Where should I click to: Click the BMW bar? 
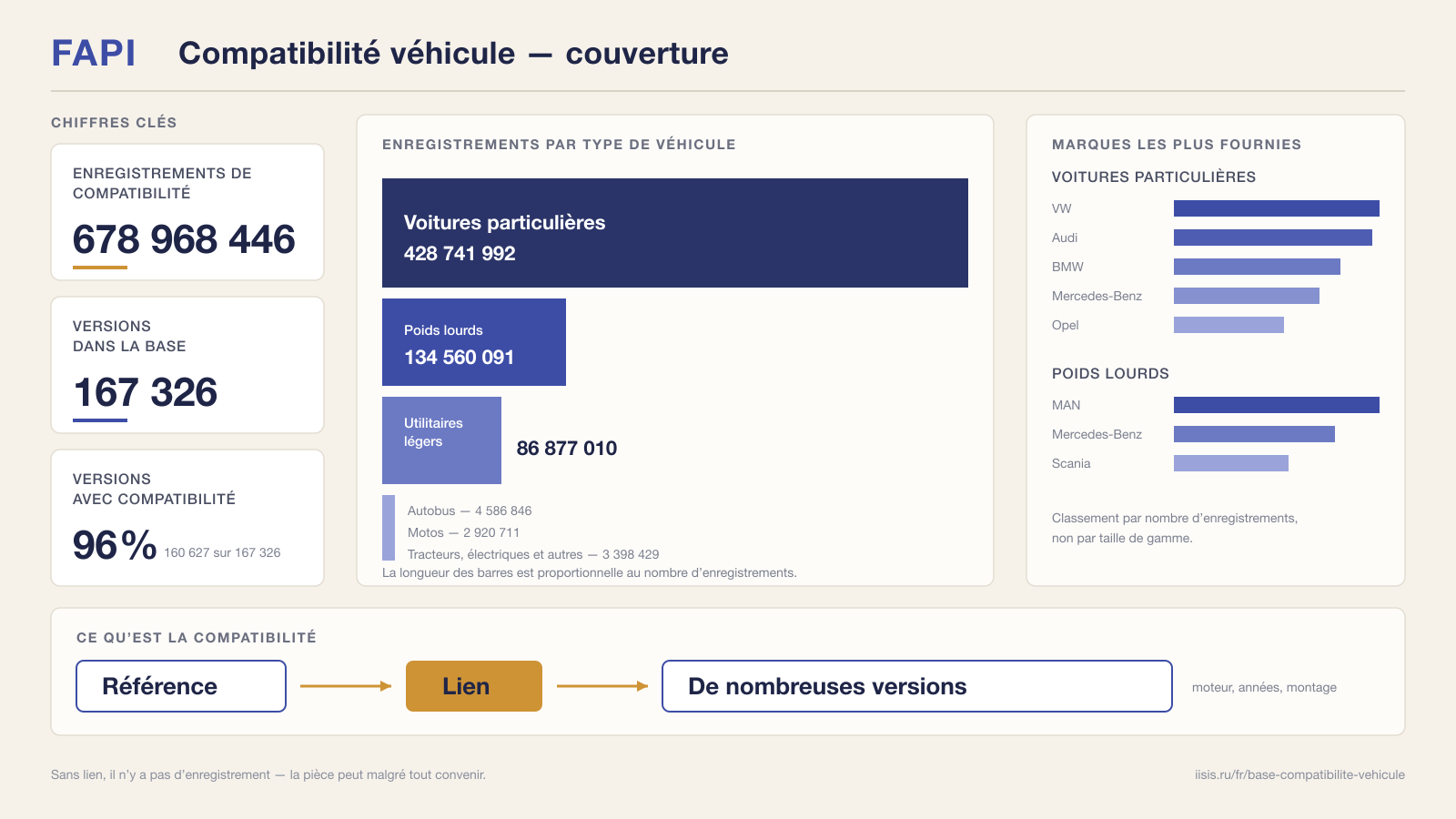point(1257,267)
